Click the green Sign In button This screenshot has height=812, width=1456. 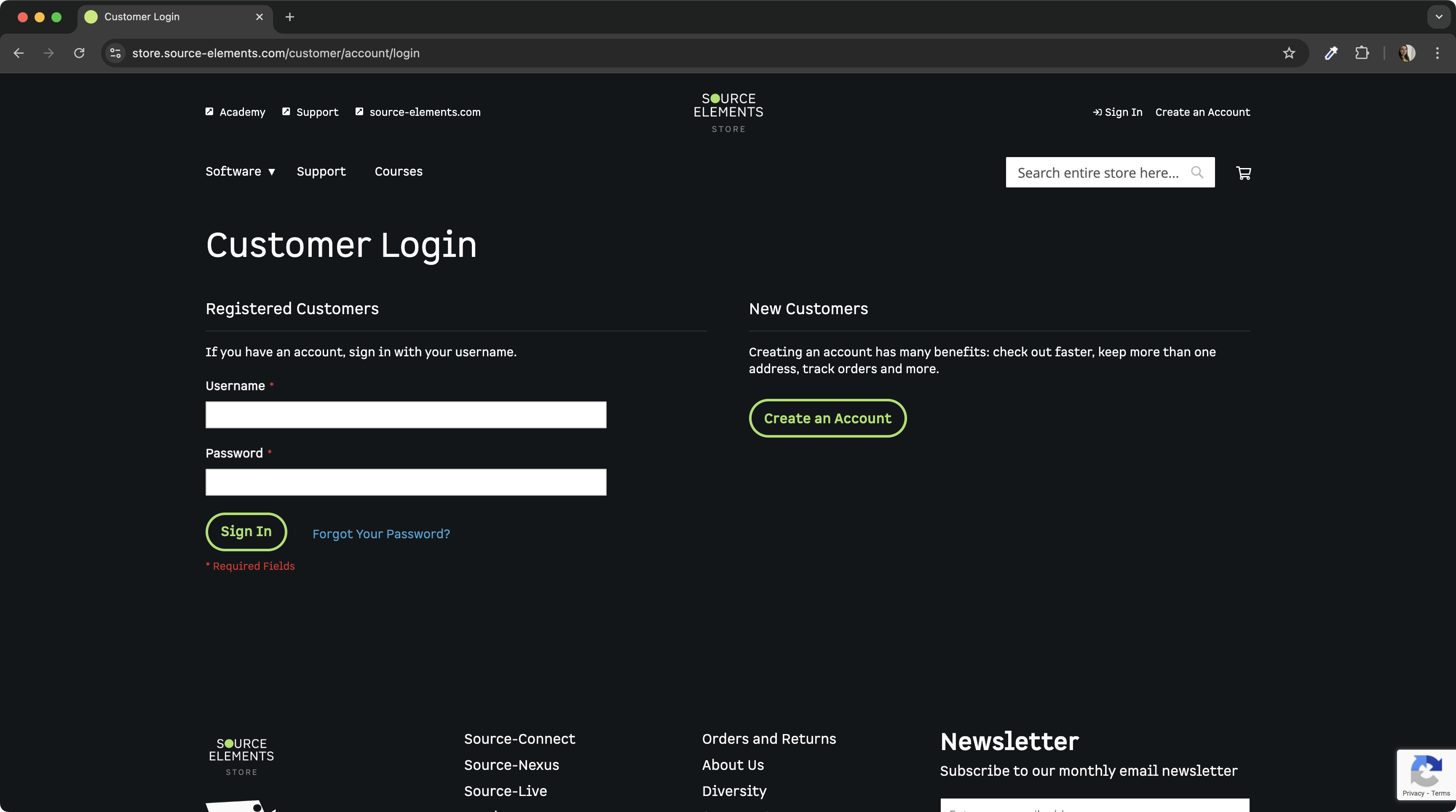246,532
